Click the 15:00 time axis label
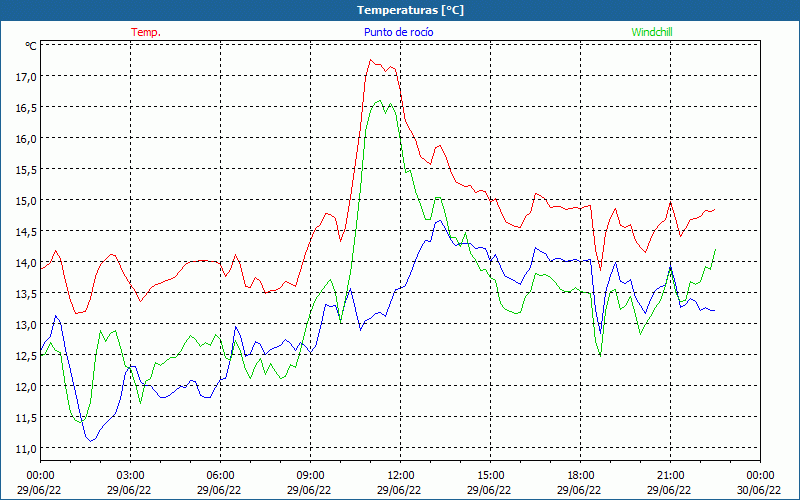The height and width of the screenshot is (500, 800). [x=490, y=476]
